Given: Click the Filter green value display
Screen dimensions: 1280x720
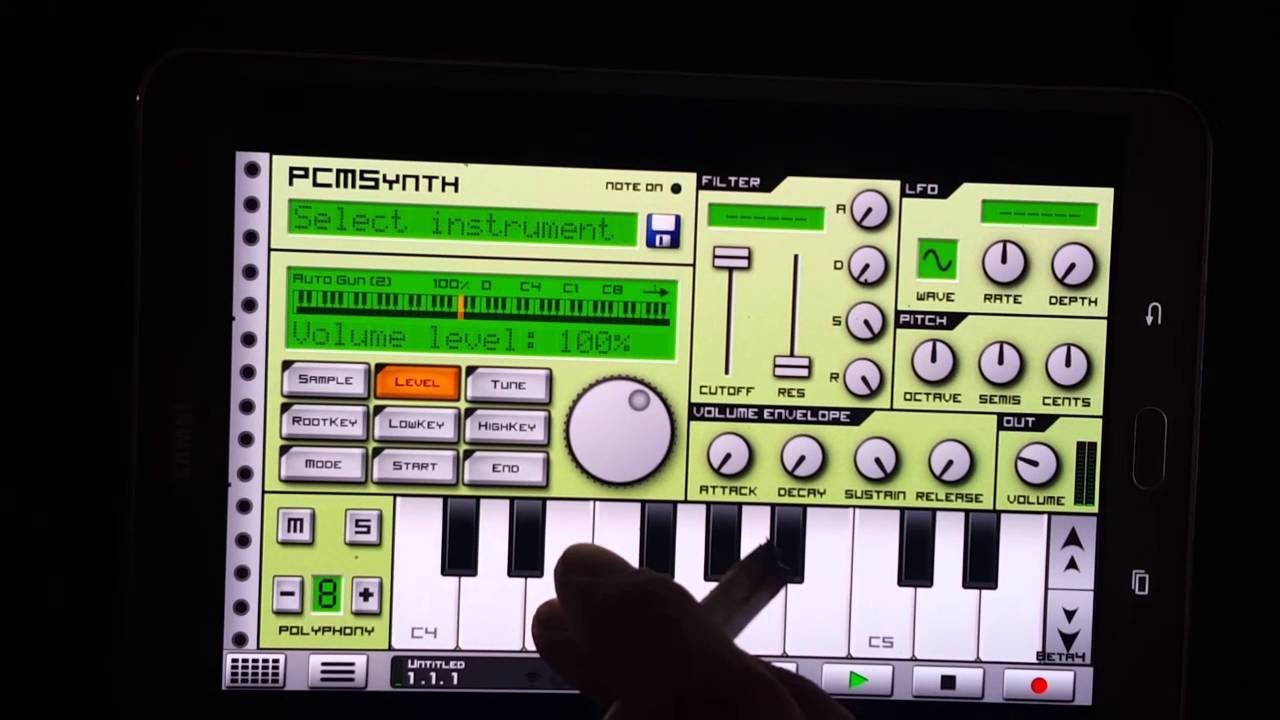Looking at the screenshot, I should [766, 217].
